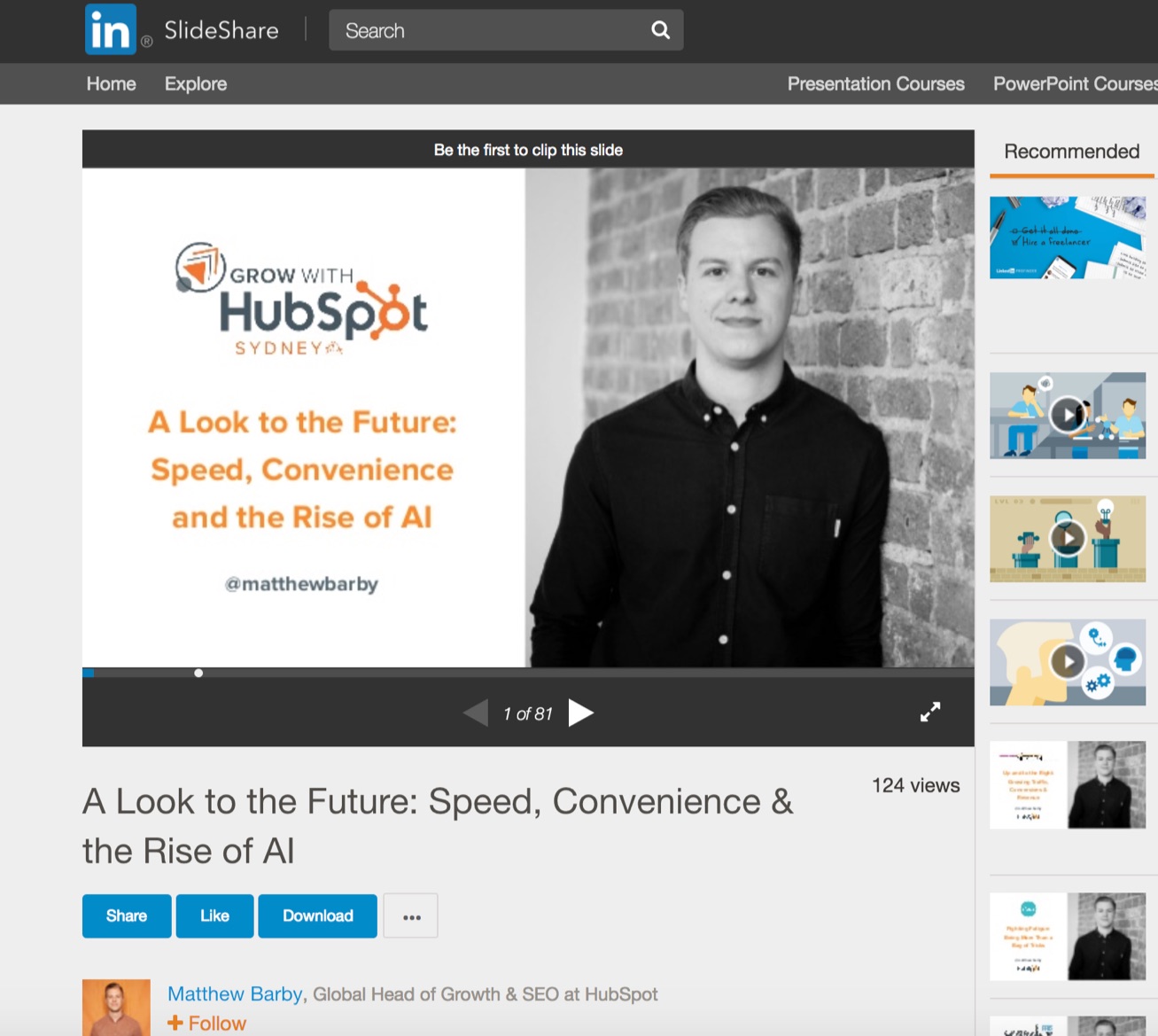Play the recommended video with office workers
The image size is (1158, 1036).
tap(1068, 415)
